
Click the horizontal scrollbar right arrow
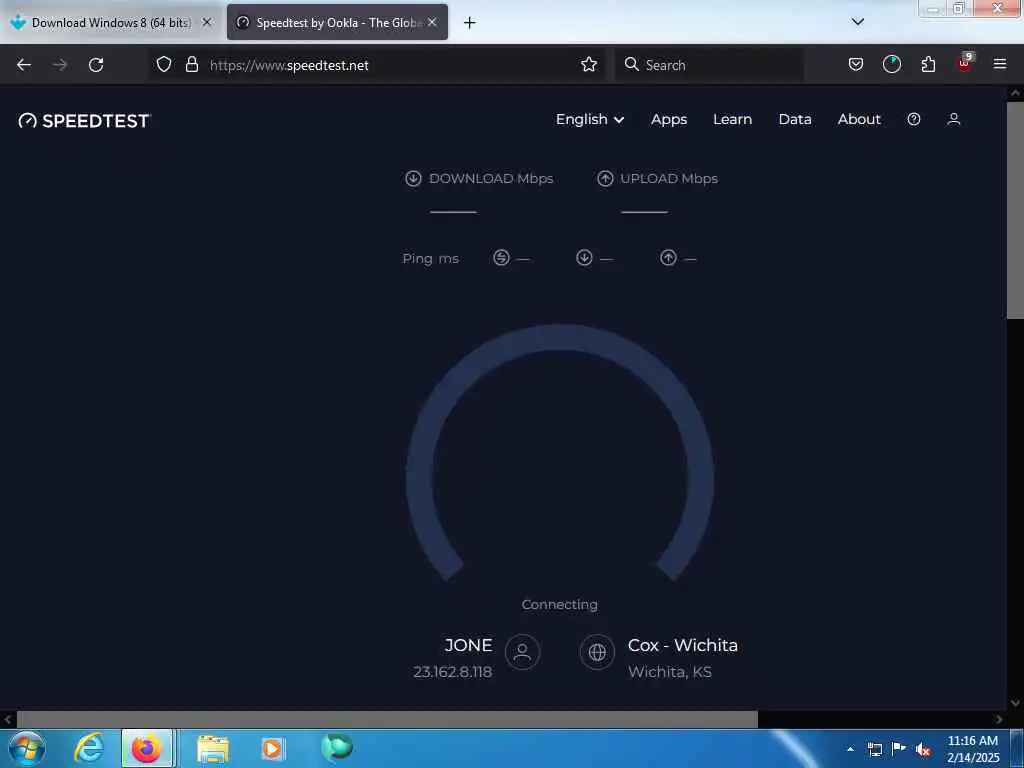click(x=999, y=719)
